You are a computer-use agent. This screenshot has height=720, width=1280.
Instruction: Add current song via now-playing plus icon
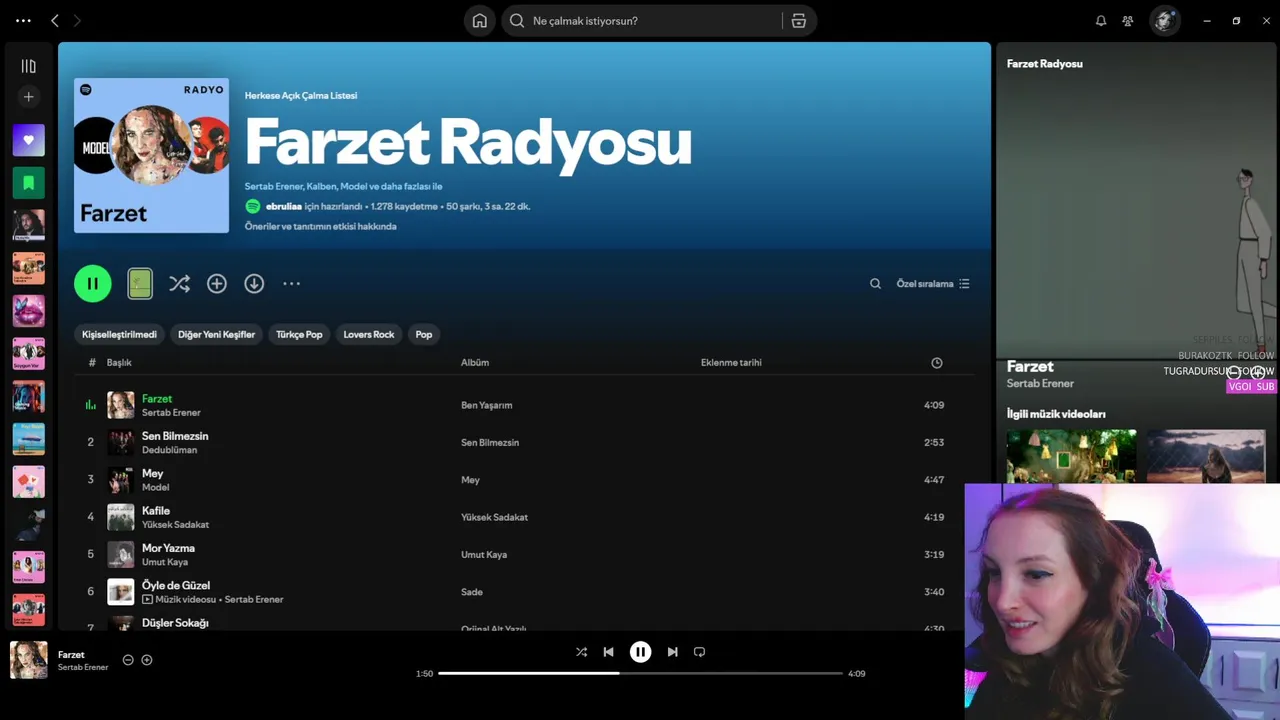coord(147,660)
